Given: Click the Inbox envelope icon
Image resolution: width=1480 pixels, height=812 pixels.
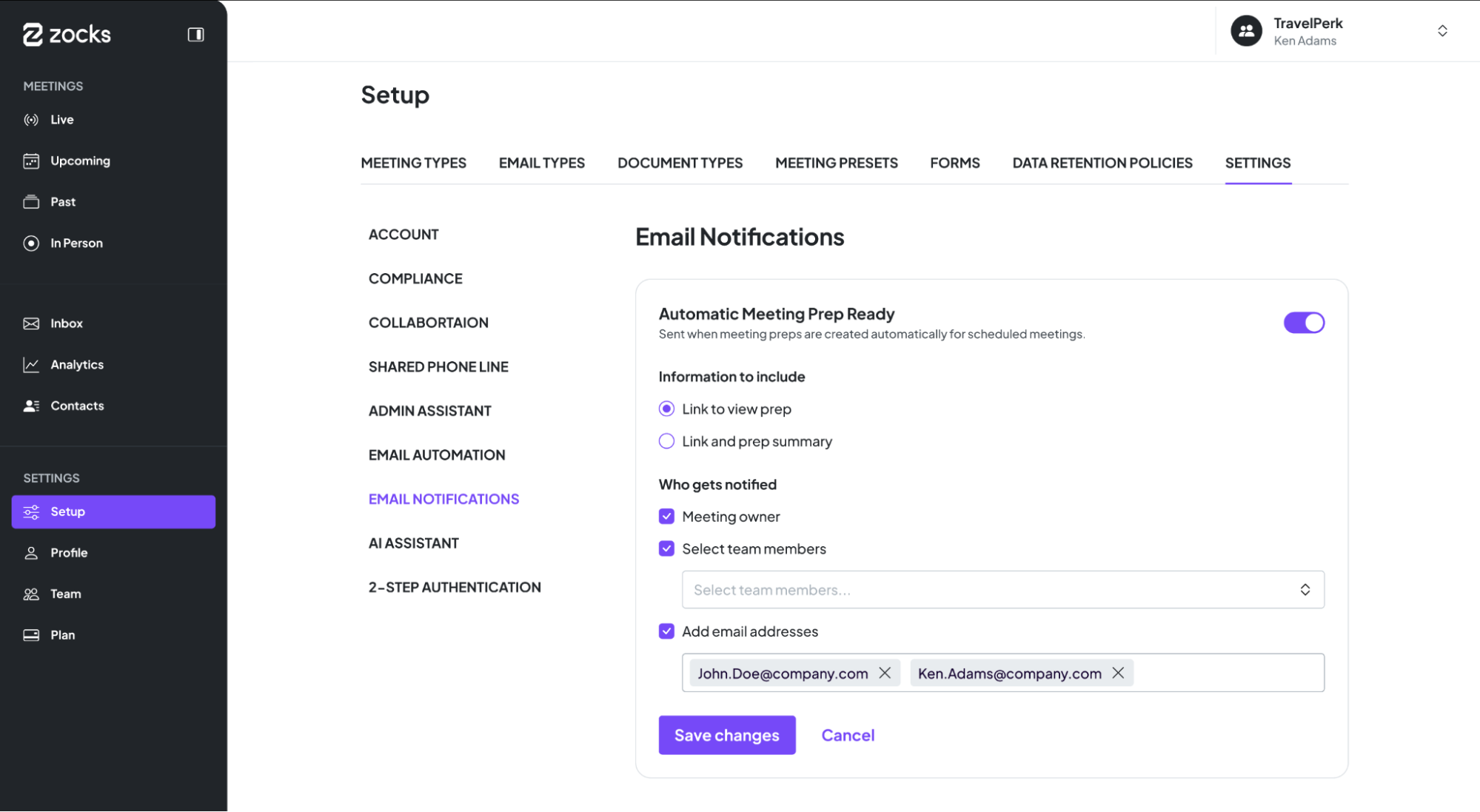Looking at the screenshot, I should coord(31,323).
